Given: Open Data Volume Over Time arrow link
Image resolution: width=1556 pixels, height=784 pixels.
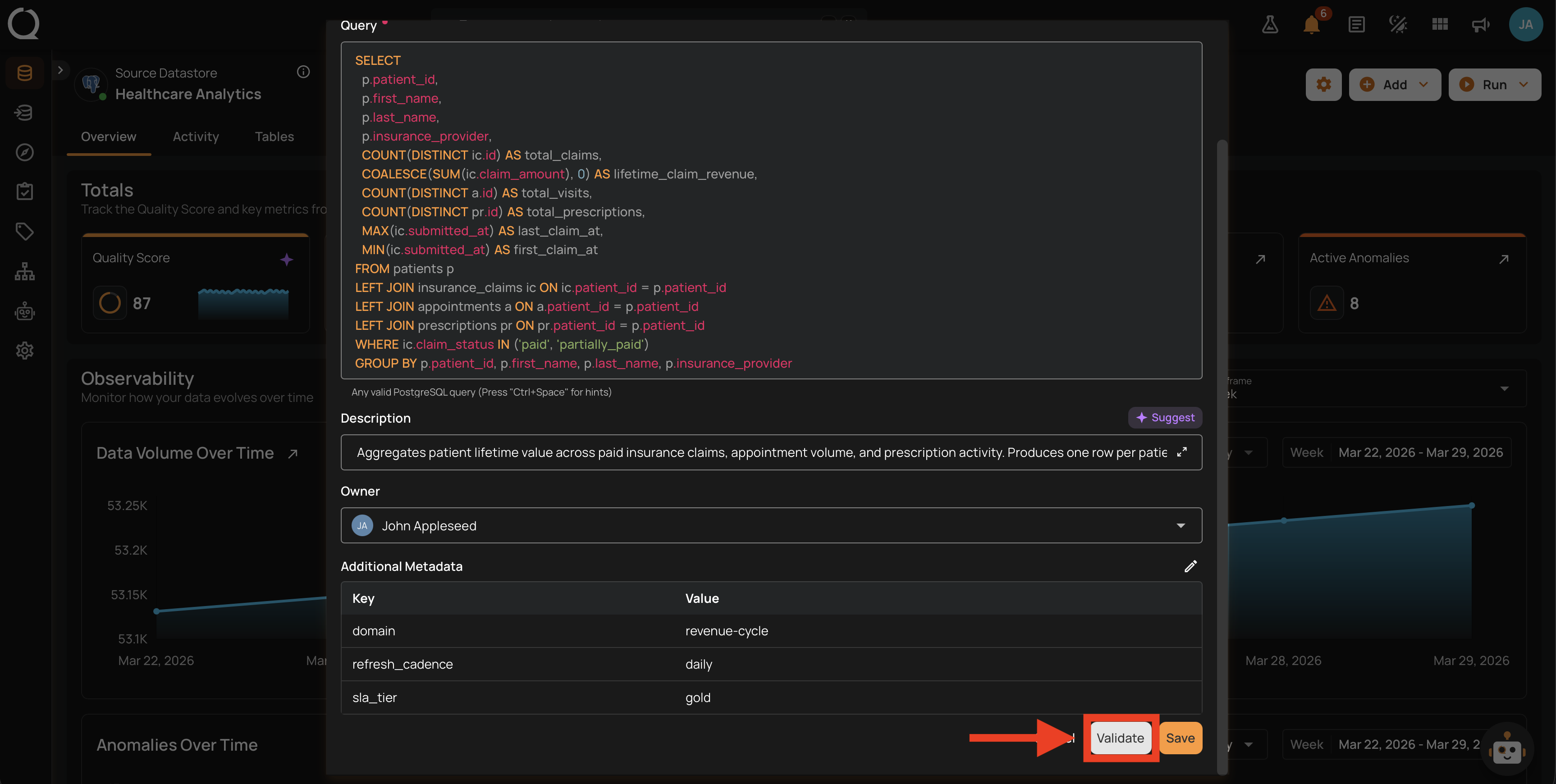Looking at the screenshot, I should click(x=293, y=454).
